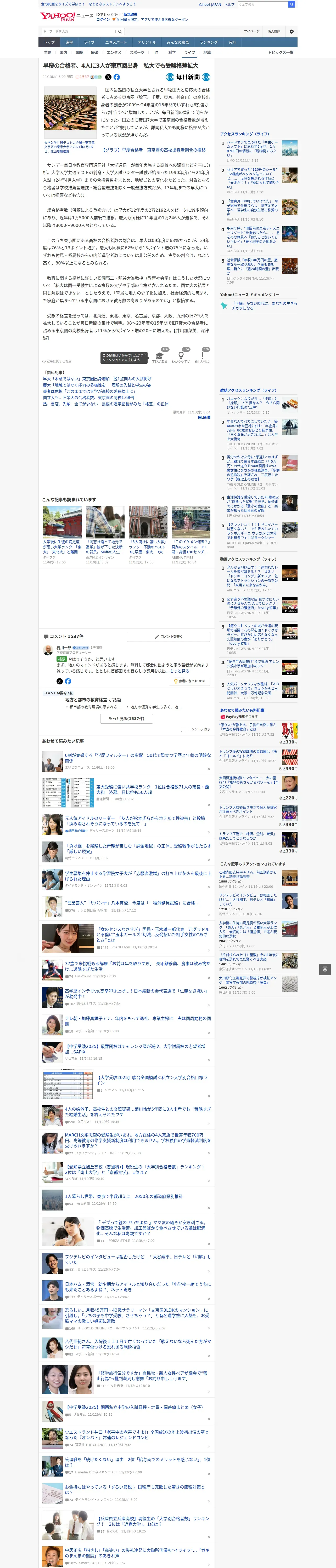Image resolution: width=336 pixels, height=1568 pixels.
Task: Open related article 早大「本意ではない」東京圏出身増加
Action: point(97,379)
